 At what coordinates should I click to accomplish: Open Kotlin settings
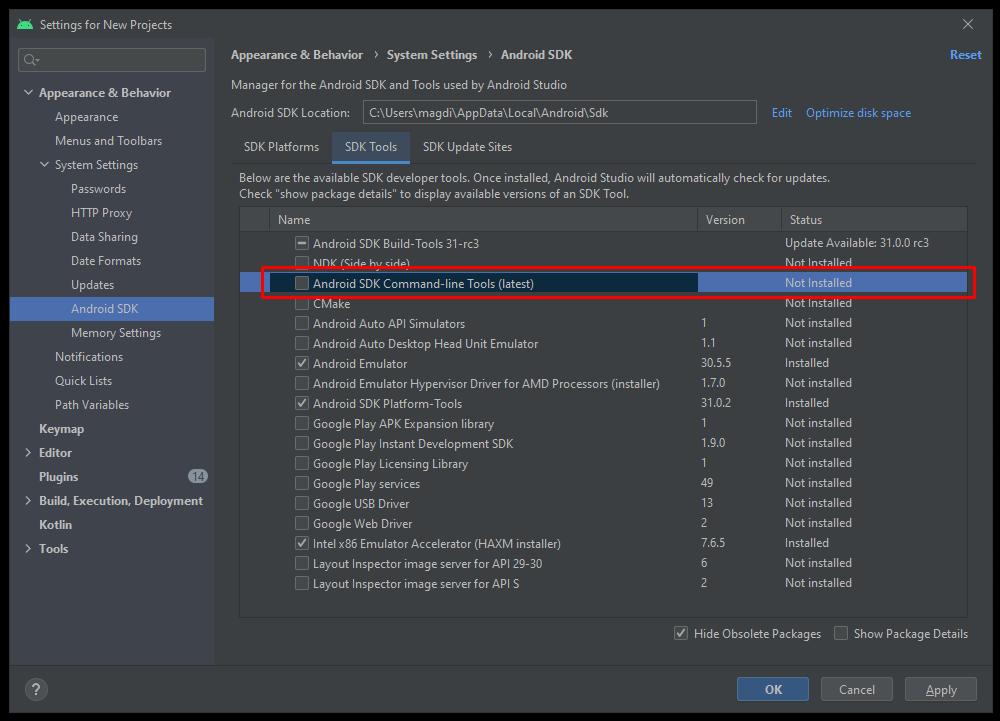point(55,525)
